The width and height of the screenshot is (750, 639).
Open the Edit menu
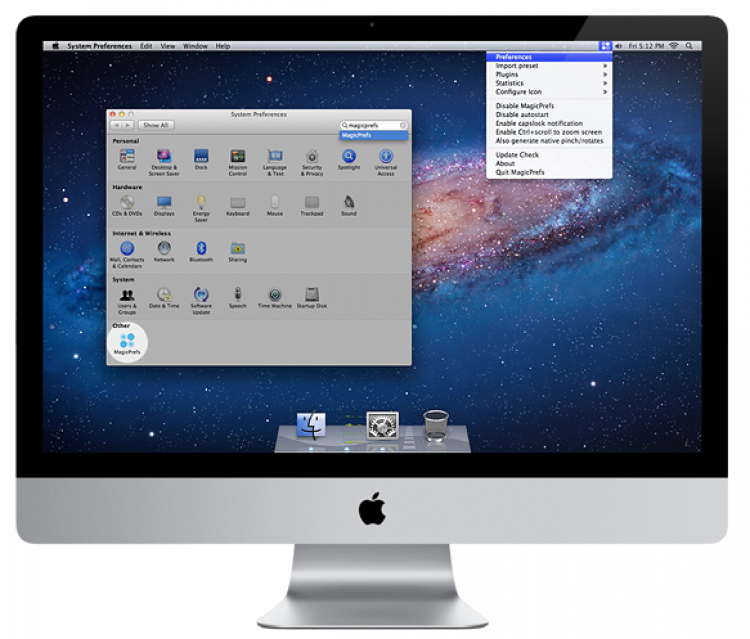click(x=146, y=46)
